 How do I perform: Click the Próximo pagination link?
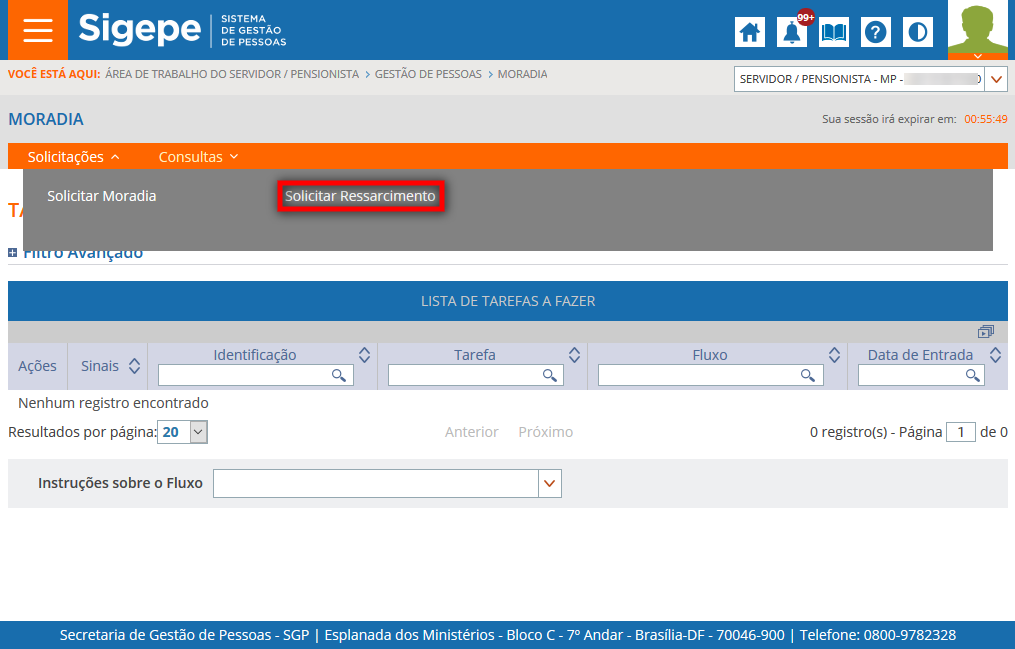point(545,432)
